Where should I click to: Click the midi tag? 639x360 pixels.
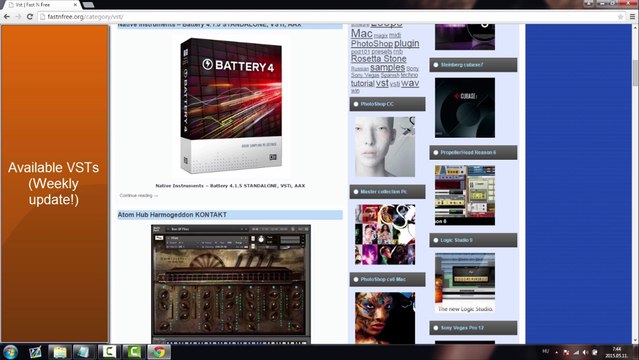395,35
